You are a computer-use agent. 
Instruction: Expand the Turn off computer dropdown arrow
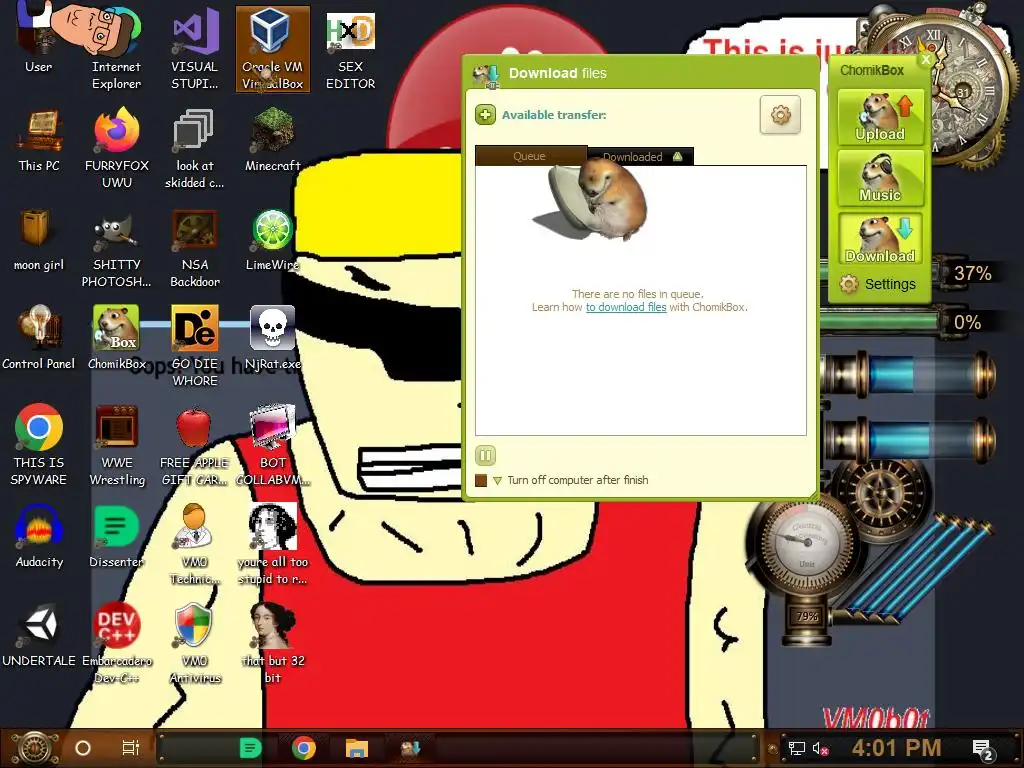click(x=497, y=481)
